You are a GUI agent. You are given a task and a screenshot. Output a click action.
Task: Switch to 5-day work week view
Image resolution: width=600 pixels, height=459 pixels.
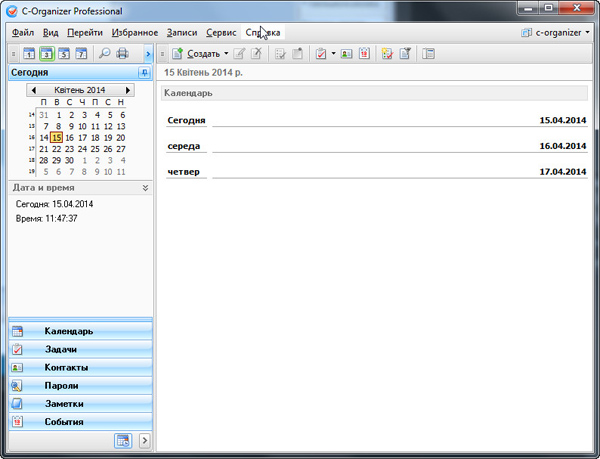tap(63, 53)
